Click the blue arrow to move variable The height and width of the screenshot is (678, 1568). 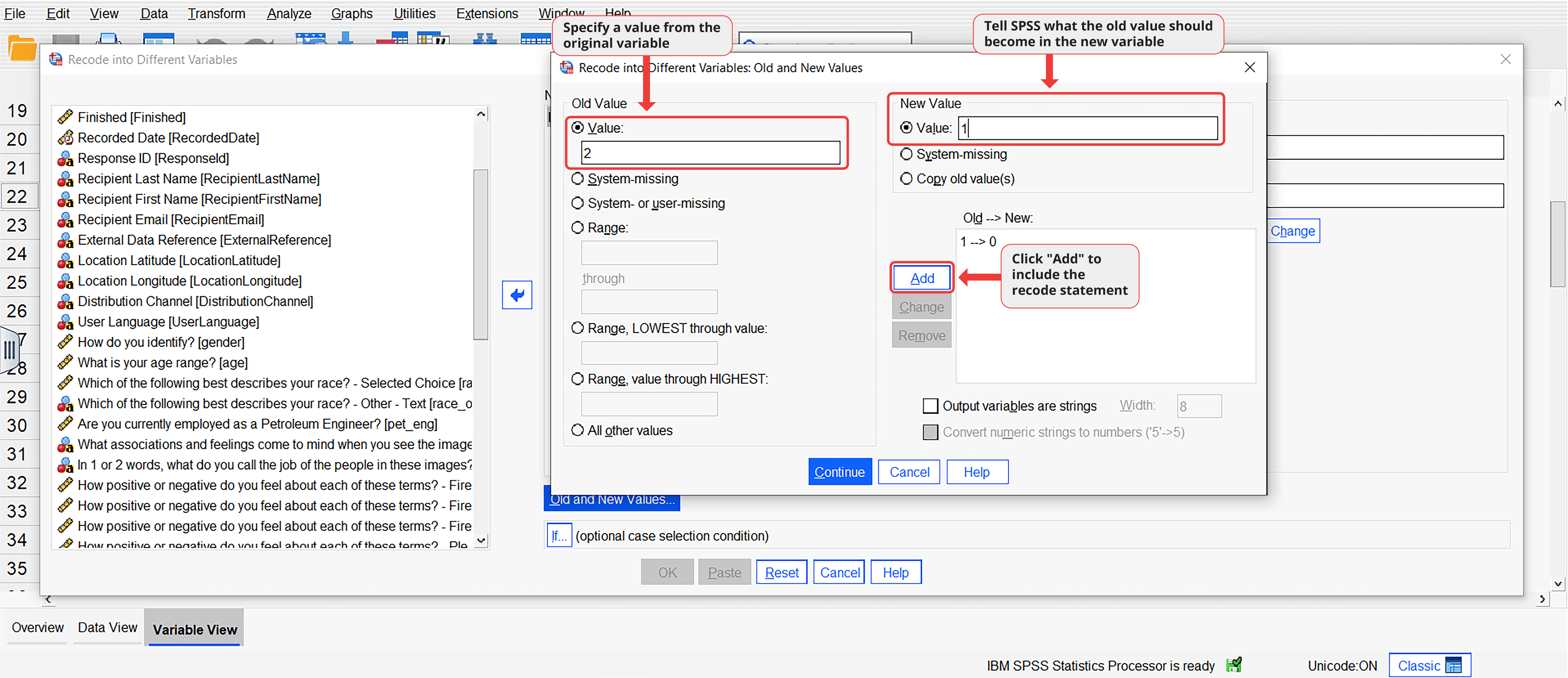coord(517,295)
